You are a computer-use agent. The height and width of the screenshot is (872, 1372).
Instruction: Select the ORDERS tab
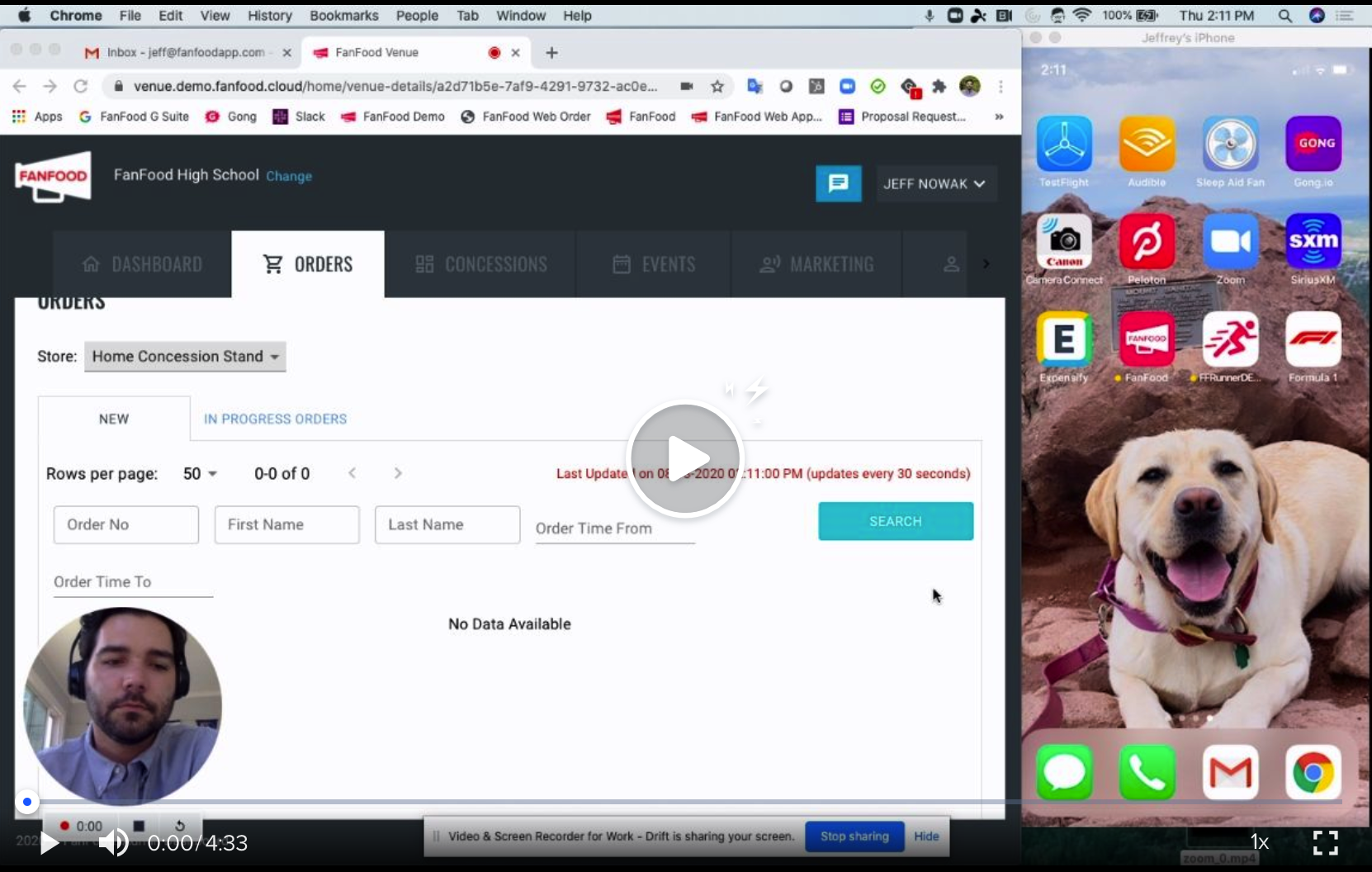[308, 264]
